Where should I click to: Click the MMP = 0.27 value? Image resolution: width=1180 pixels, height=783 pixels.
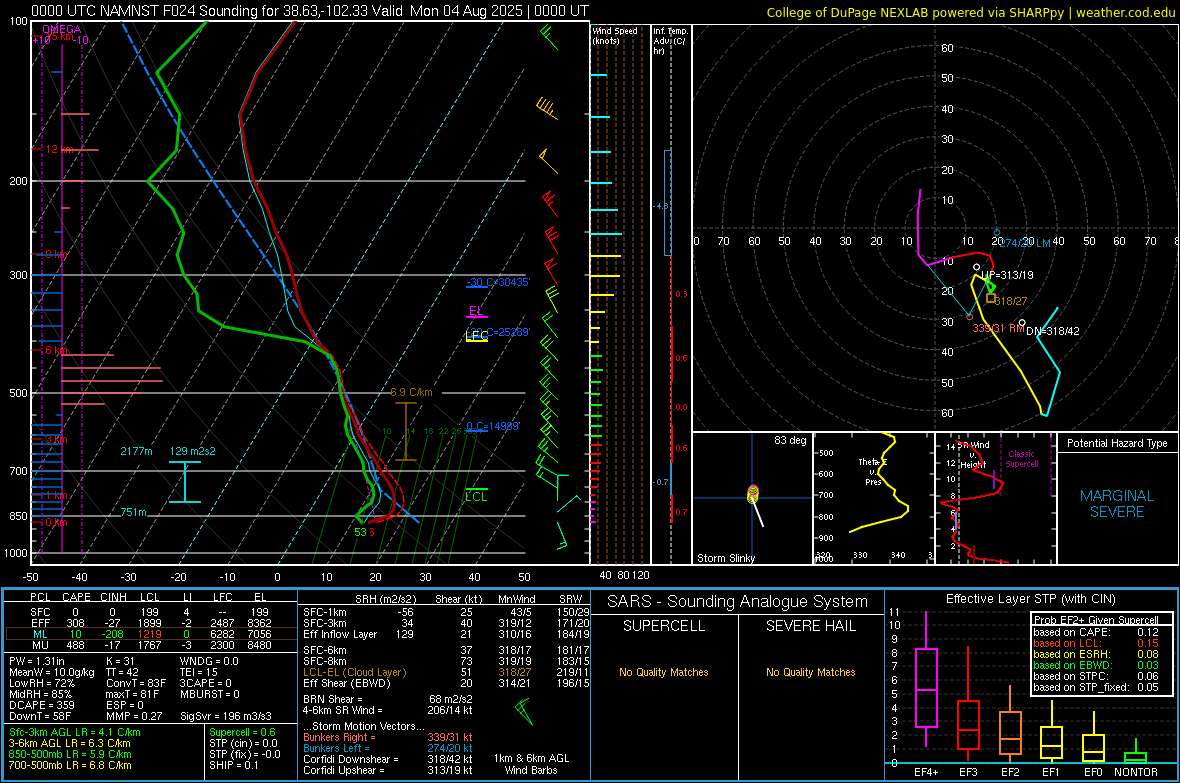135,716
